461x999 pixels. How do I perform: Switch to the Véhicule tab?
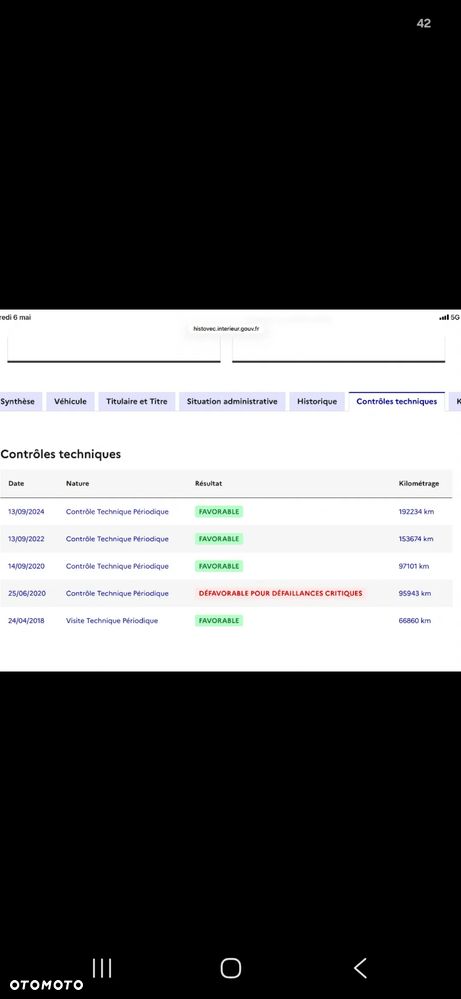pyautogui.click(x=70, y=402)
